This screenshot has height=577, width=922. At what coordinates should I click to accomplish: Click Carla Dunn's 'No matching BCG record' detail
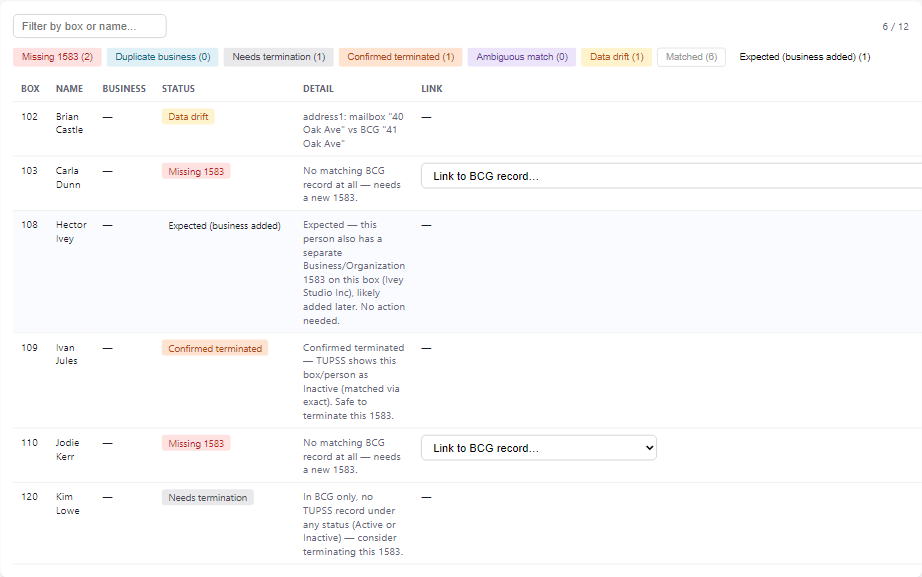(352, 184)
